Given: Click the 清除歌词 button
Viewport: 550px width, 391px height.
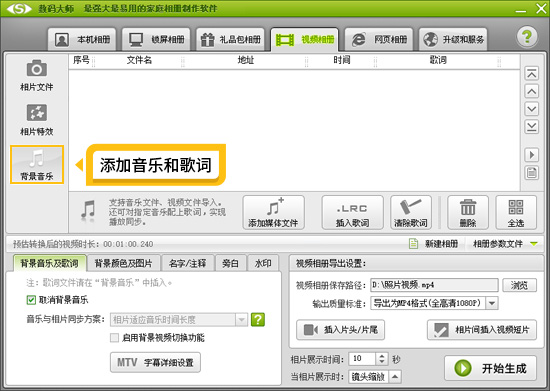Looking at the screenshot, I should (411, 213).
